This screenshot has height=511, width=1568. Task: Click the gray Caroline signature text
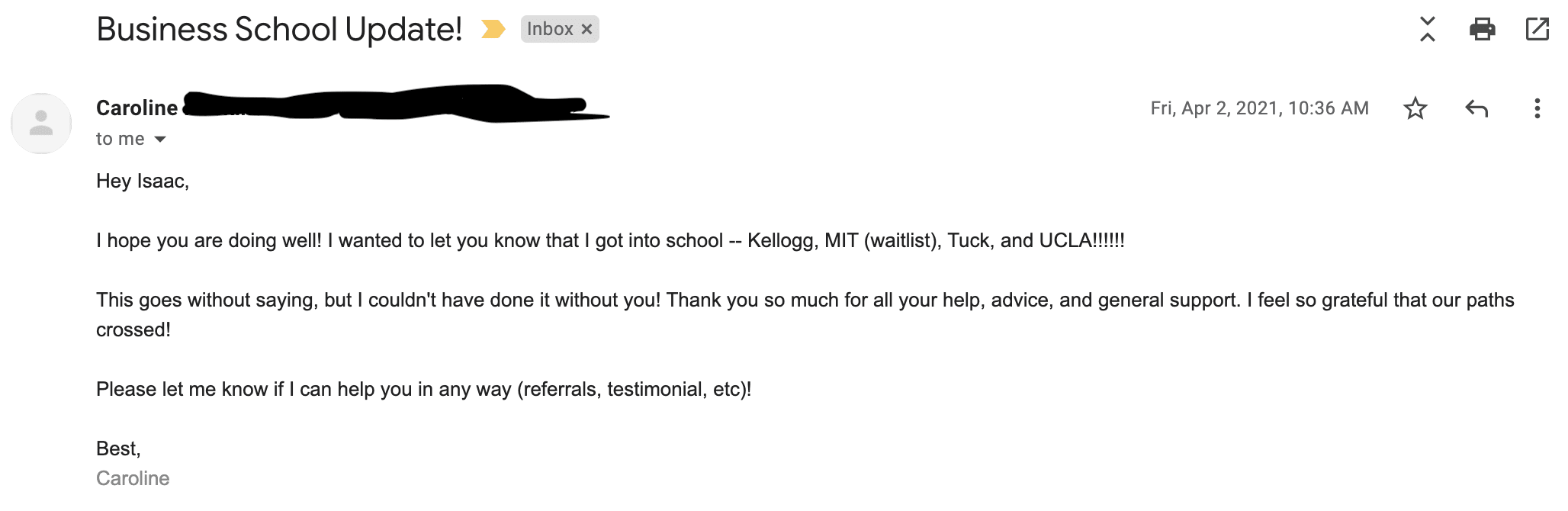pyautogui.click(x=133, y=478)
